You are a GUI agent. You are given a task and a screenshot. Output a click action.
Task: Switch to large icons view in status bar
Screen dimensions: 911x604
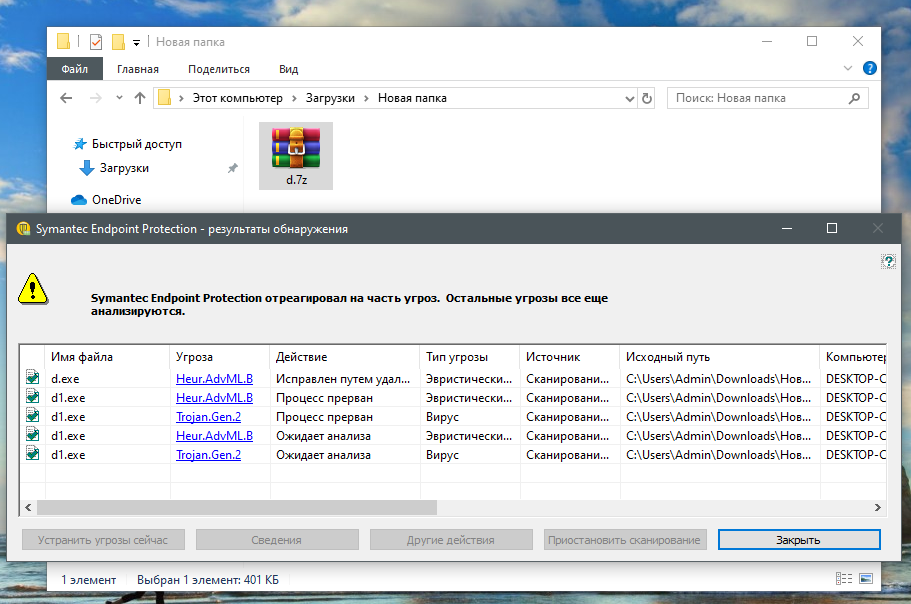point(866,578)
